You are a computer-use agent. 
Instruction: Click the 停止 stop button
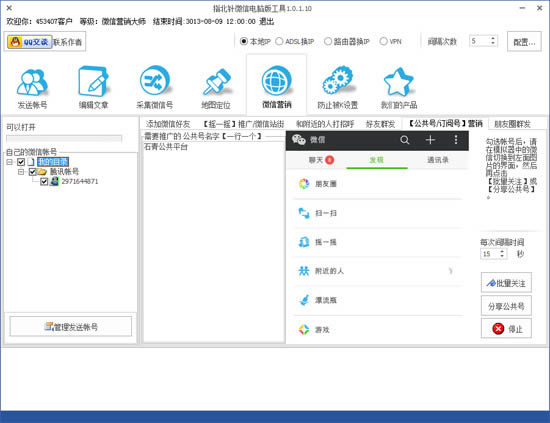pos(506,329)
